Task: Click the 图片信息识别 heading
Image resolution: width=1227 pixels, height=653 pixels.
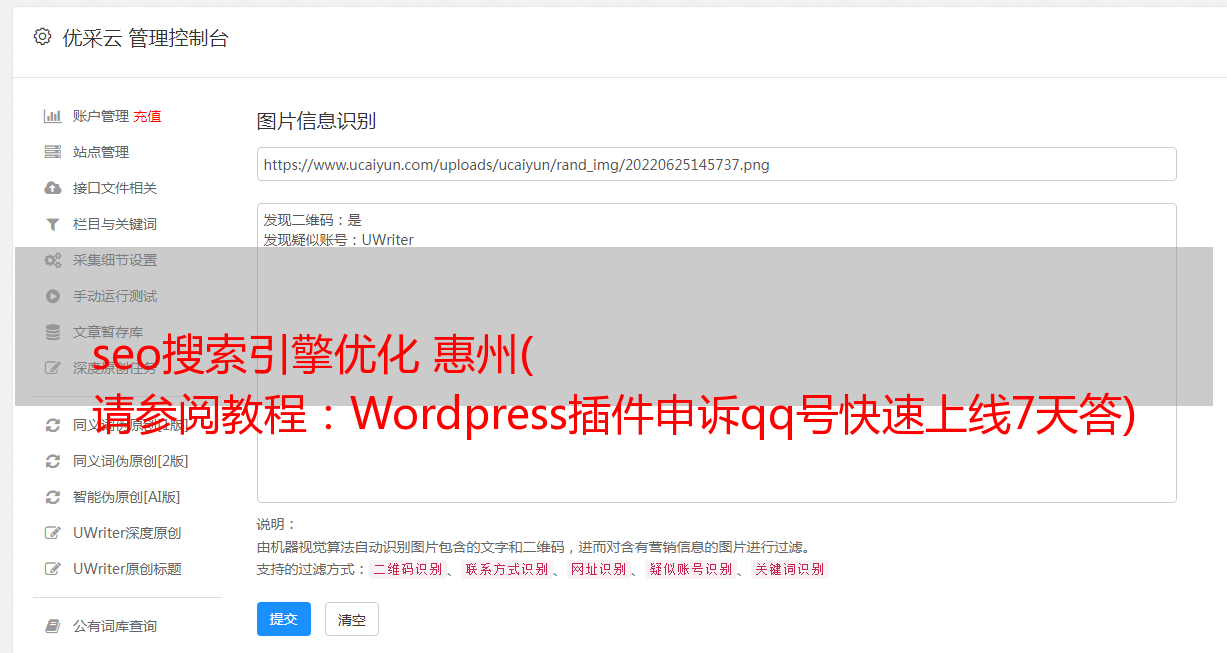Action: tap(316, 121)
